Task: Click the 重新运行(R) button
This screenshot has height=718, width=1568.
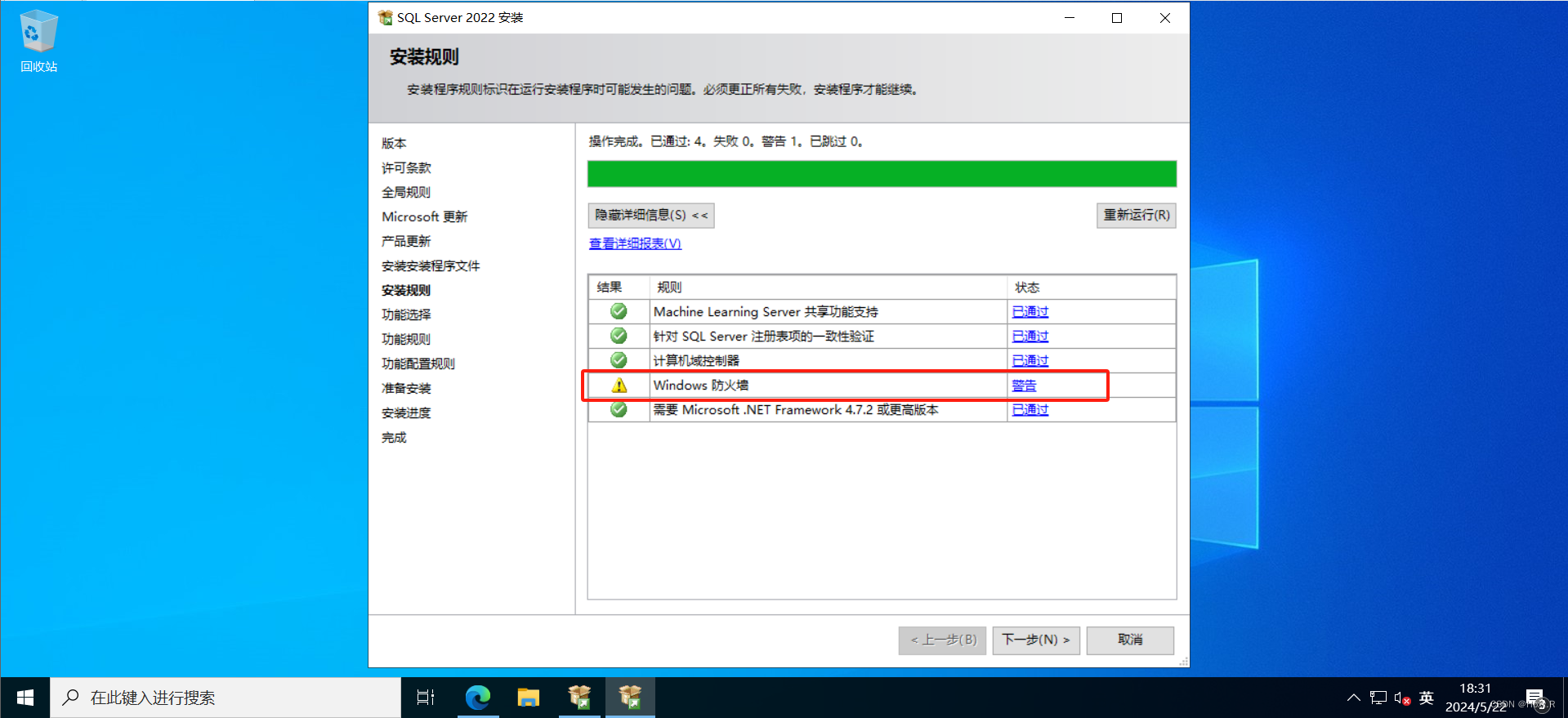Action: pos(1136,215)
